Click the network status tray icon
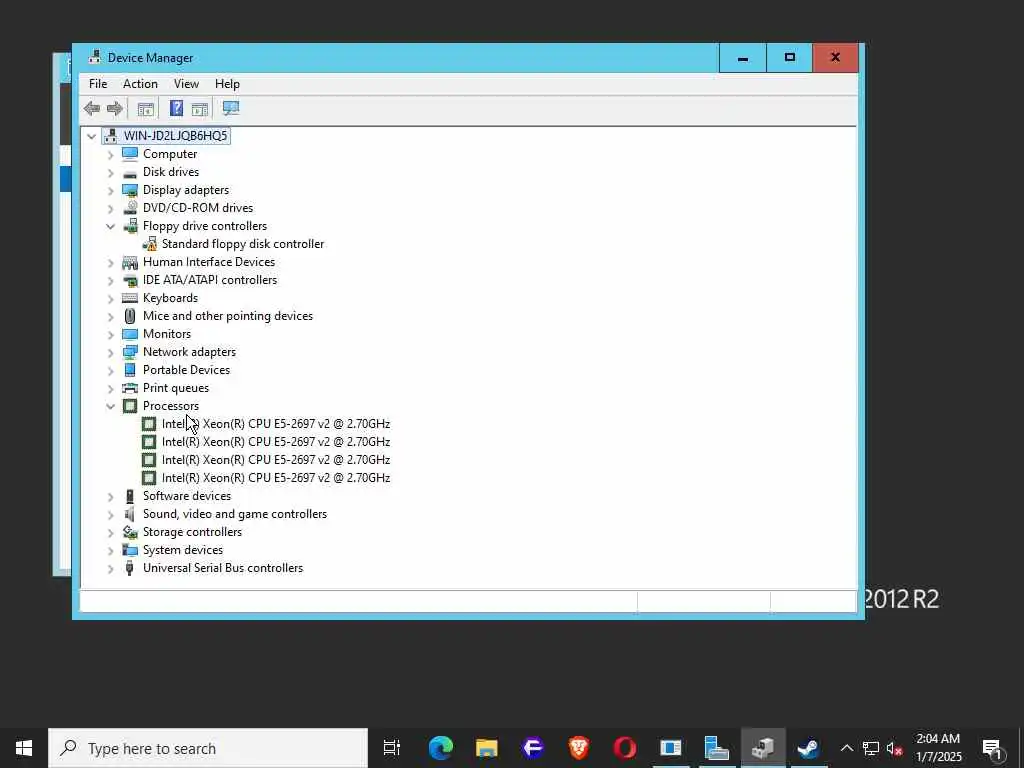This screenshot has width=1024, height=768. [871, 748]
